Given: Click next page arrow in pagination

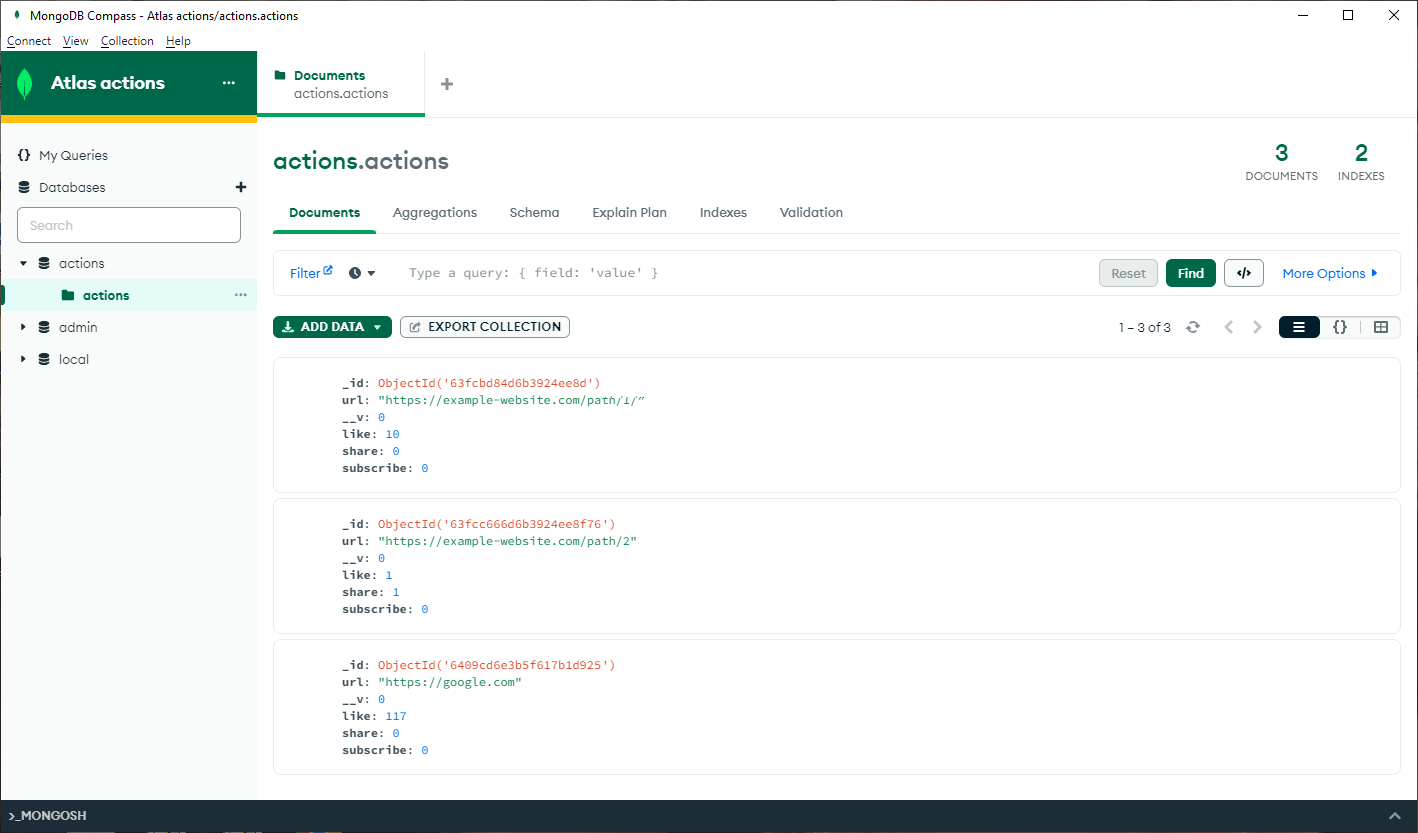Looking at the screenshot, I should coord(1257,326).
